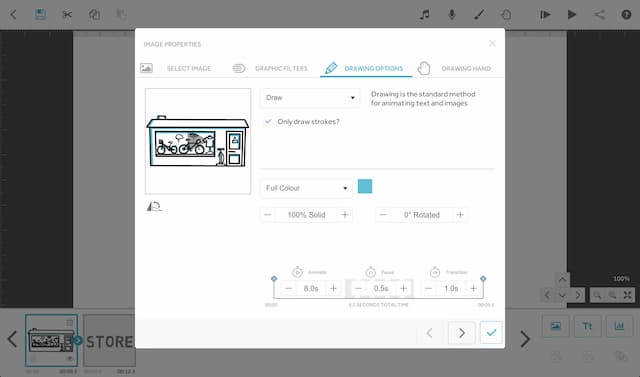Decrease Animate time from 8.0s
Image resolution: width=640 pixels, height=377 pixels.
point(288,288)
